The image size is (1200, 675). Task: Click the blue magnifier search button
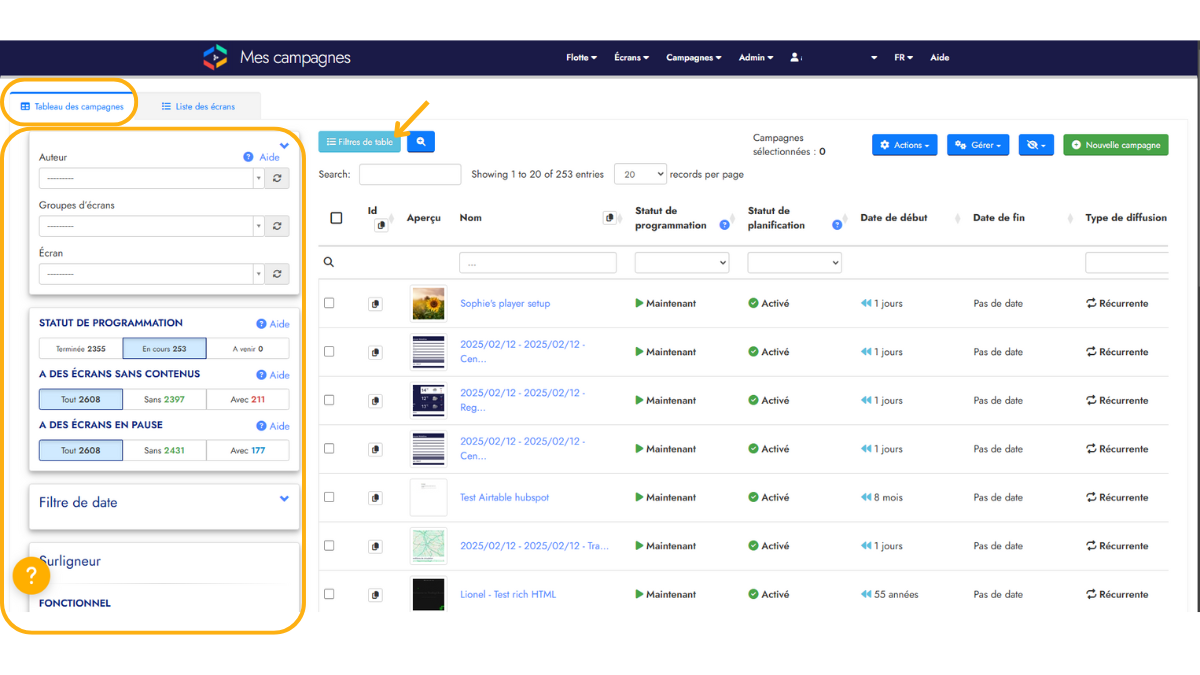[421, 143]
